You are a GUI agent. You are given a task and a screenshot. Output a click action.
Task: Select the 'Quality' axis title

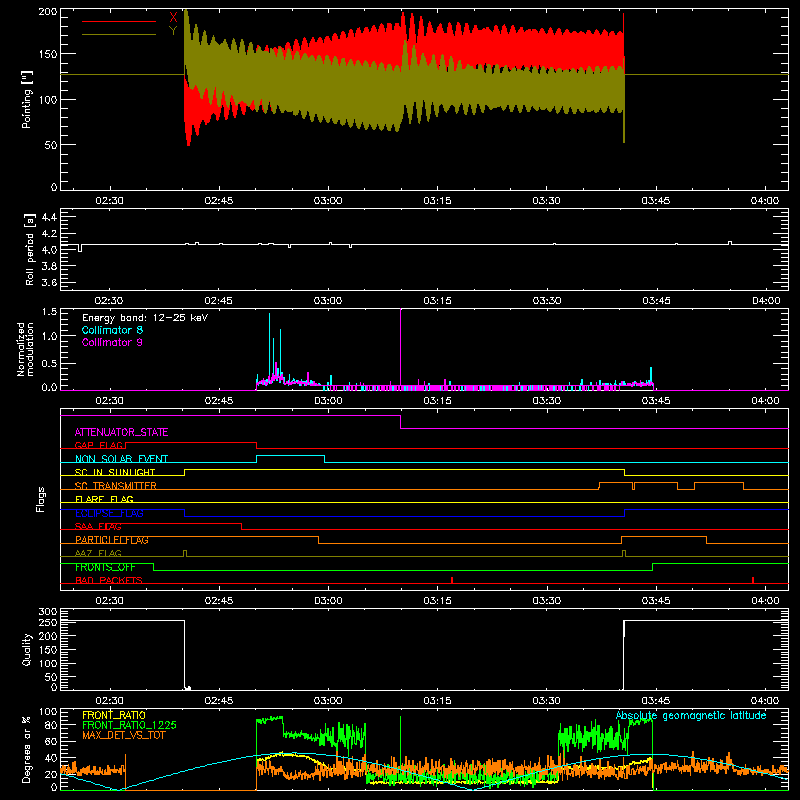click(x=27, y=649)
